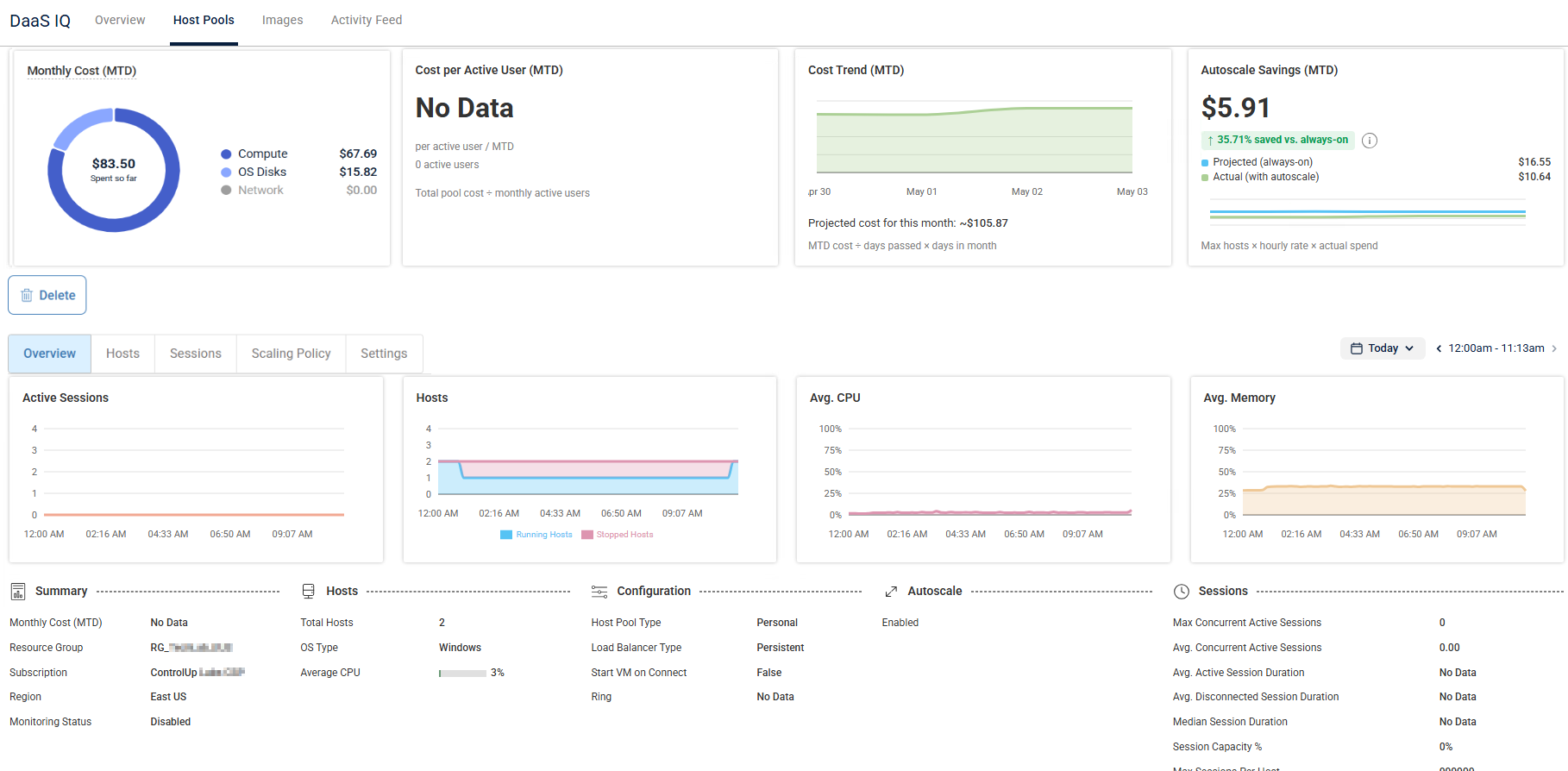Click the Compute cost $67.69 value

coord(358,154)
